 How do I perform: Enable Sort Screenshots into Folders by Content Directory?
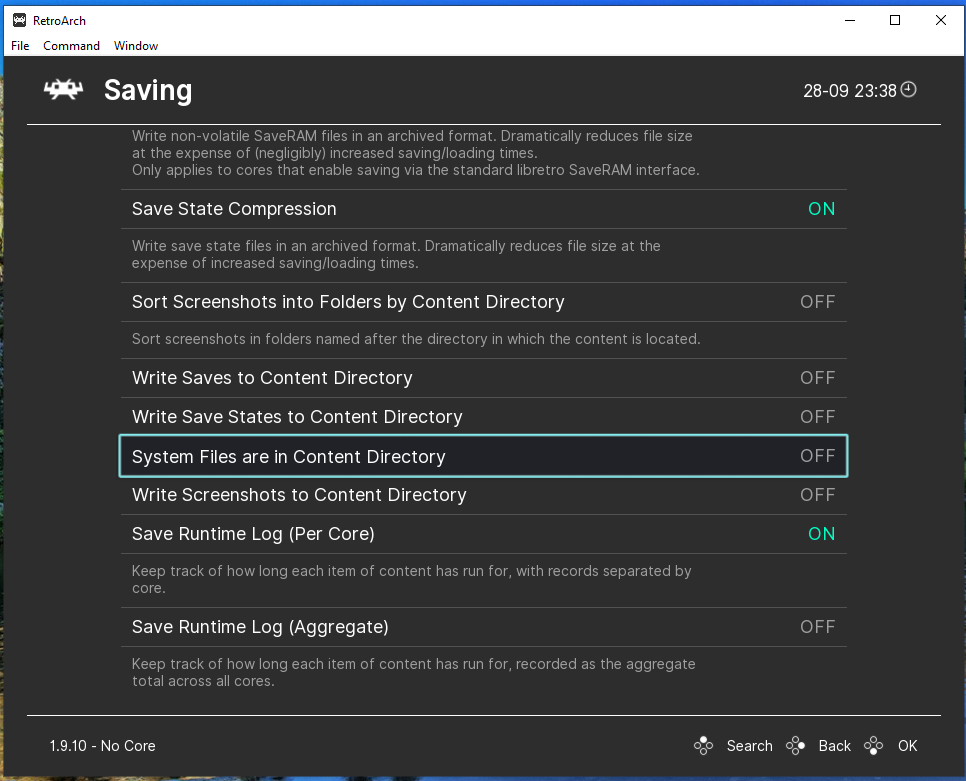click(817, 302)
